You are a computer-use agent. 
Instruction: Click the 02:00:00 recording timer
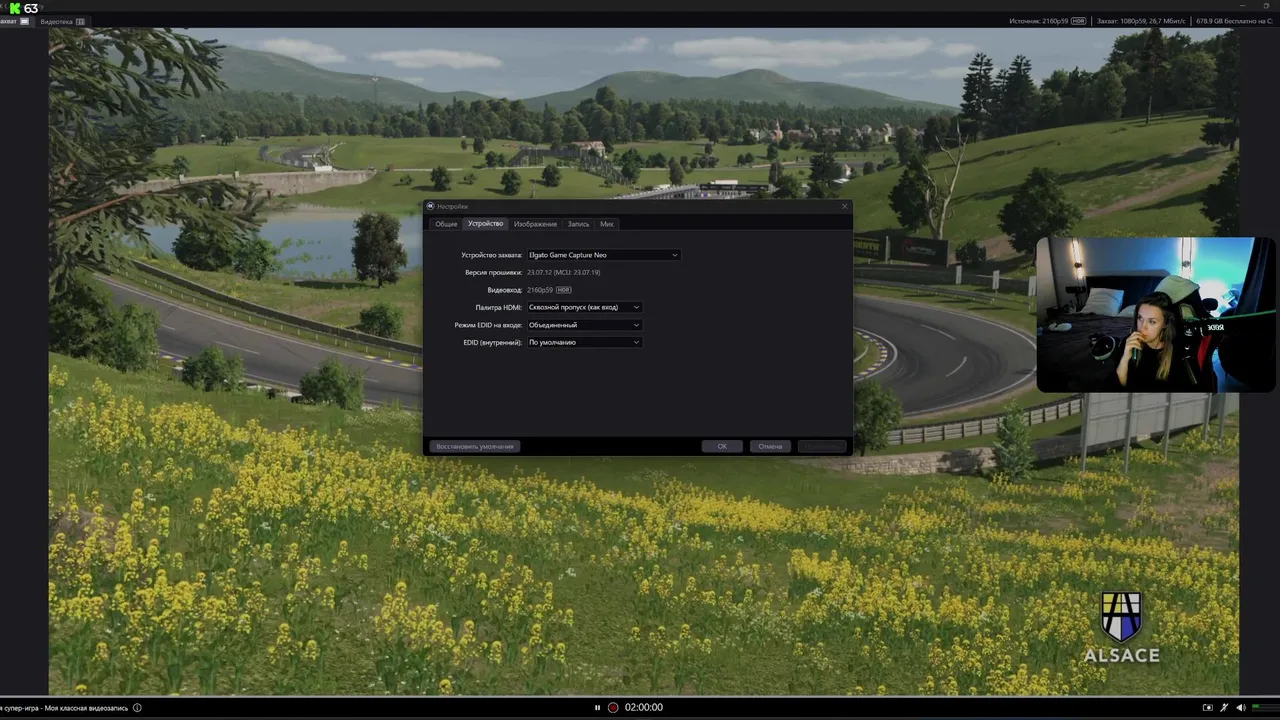(x=644, y=707)
